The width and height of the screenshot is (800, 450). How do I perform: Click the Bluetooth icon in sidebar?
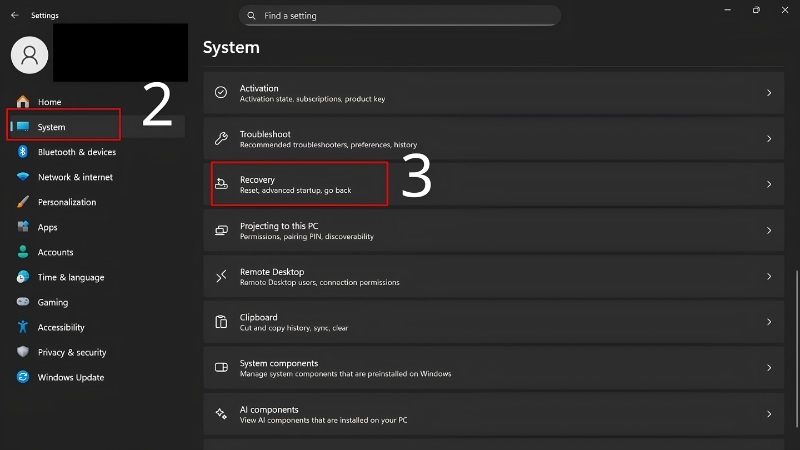click(x=22, y=152)
